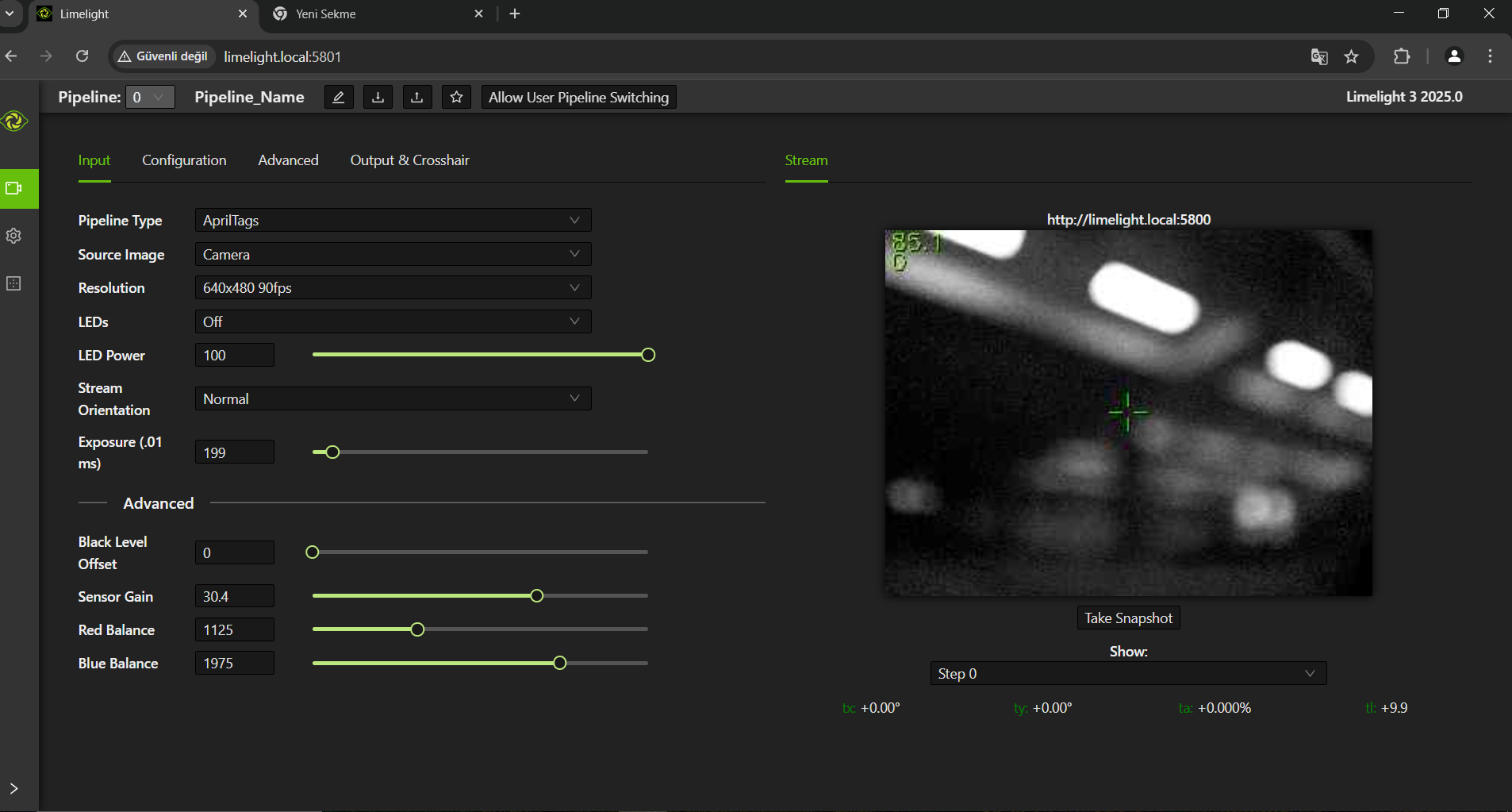Open the Chrome three-dot menu
Screen dimensions: 1512x812
pyautogui.click(x=1490, y=56)
